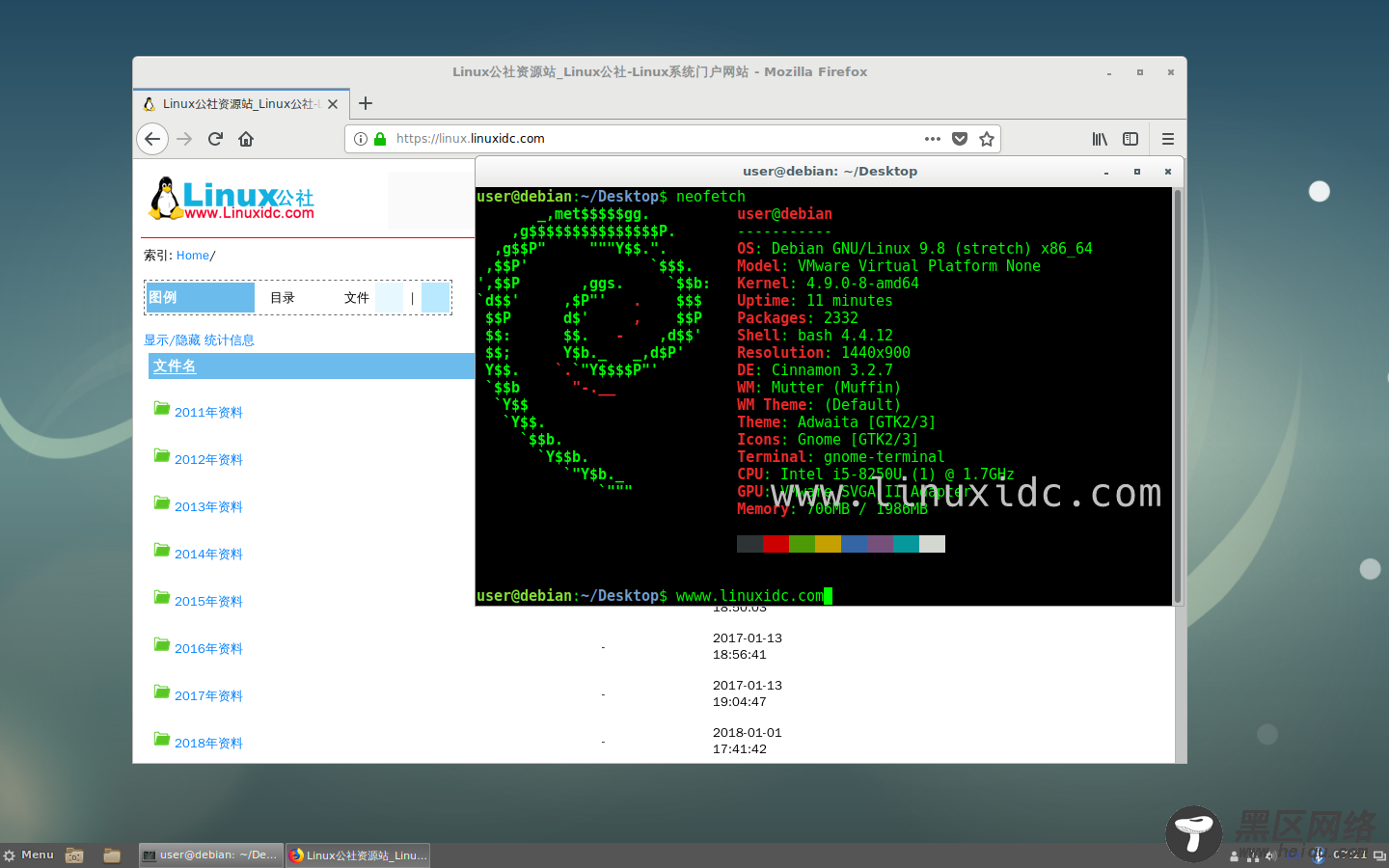This screenshot has width=1389, height=868.
Task: Open the 2015年资料 folder link
Action: pos(208,602)
